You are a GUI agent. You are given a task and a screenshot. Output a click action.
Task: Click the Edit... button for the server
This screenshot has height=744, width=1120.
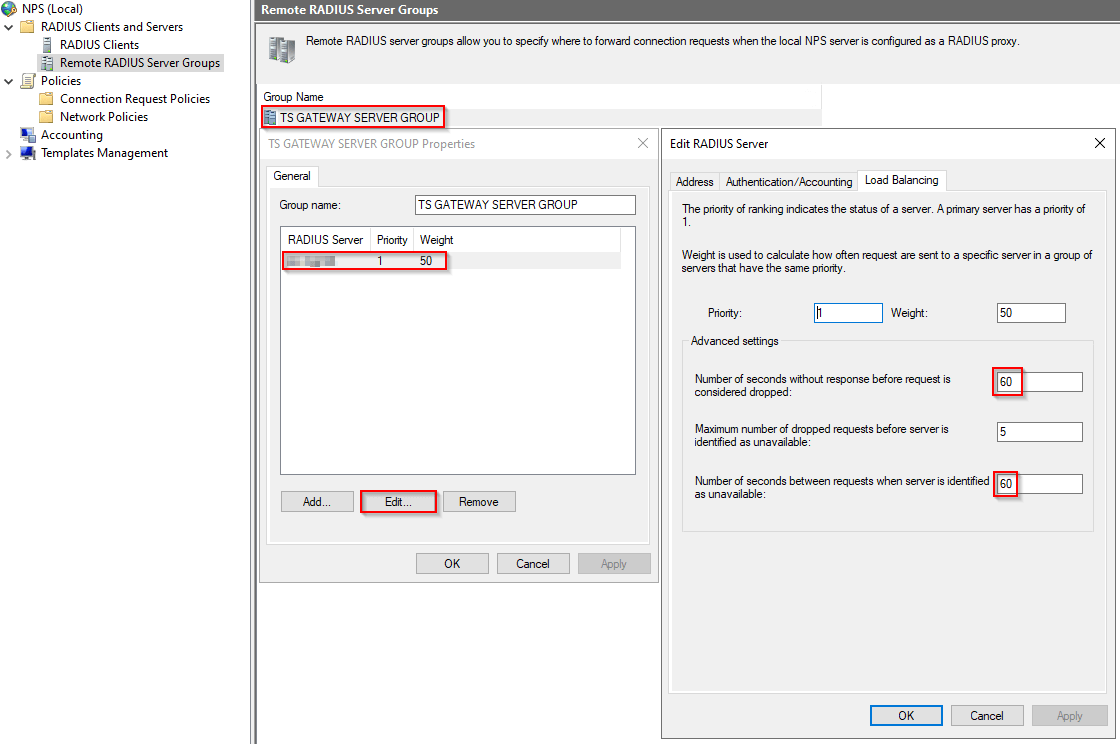[398, 502]
